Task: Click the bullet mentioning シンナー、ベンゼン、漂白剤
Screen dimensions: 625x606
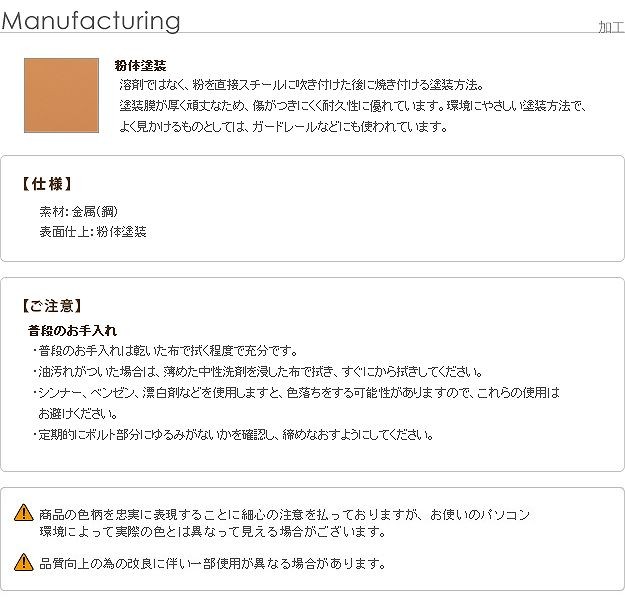Action: coord(297,393)
